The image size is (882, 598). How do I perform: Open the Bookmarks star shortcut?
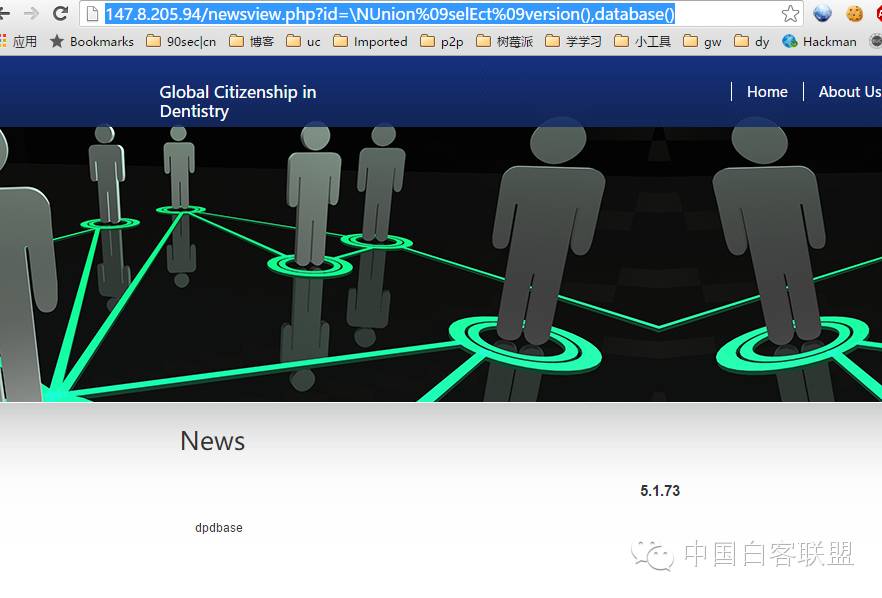tap(92, 41)
